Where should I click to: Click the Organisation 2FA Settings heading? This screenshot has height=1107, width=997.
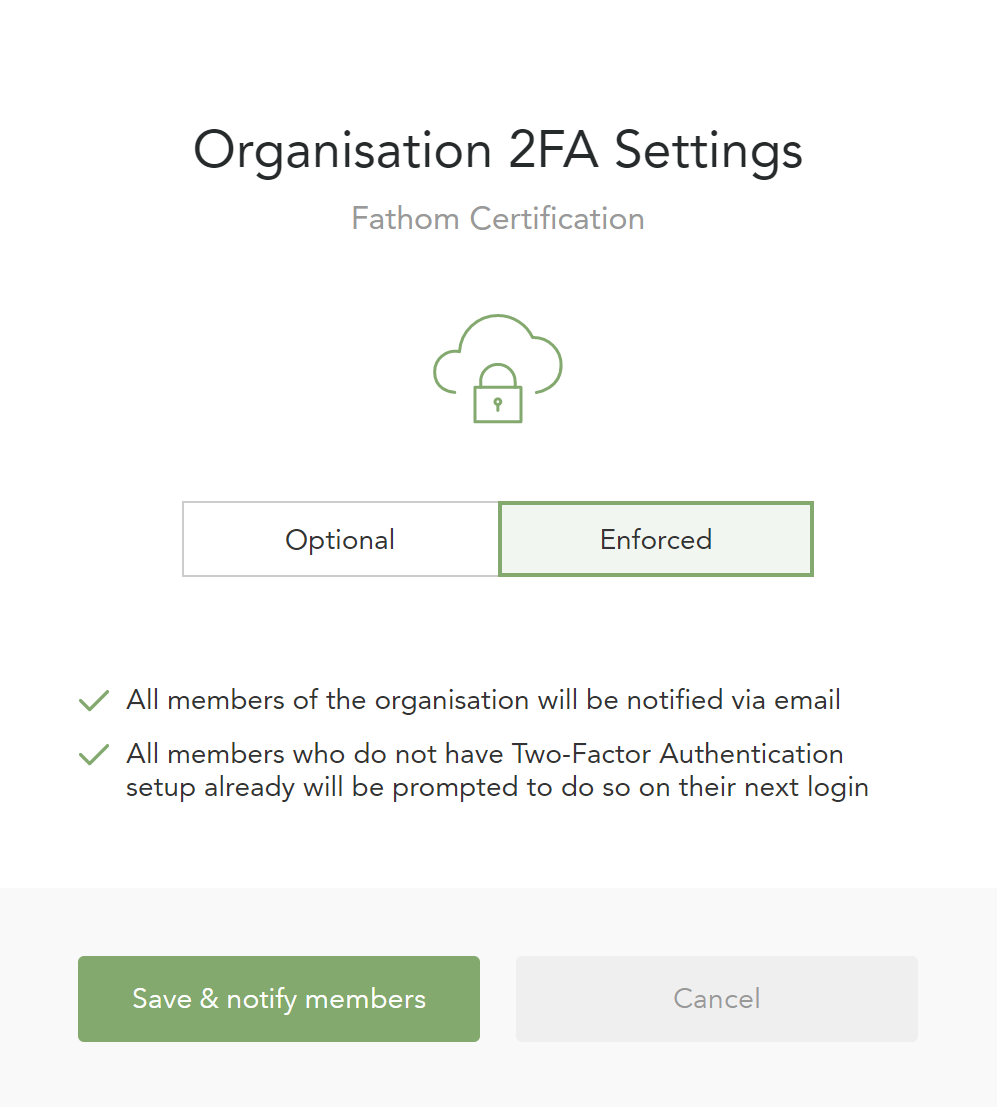(x=498, y=151)
